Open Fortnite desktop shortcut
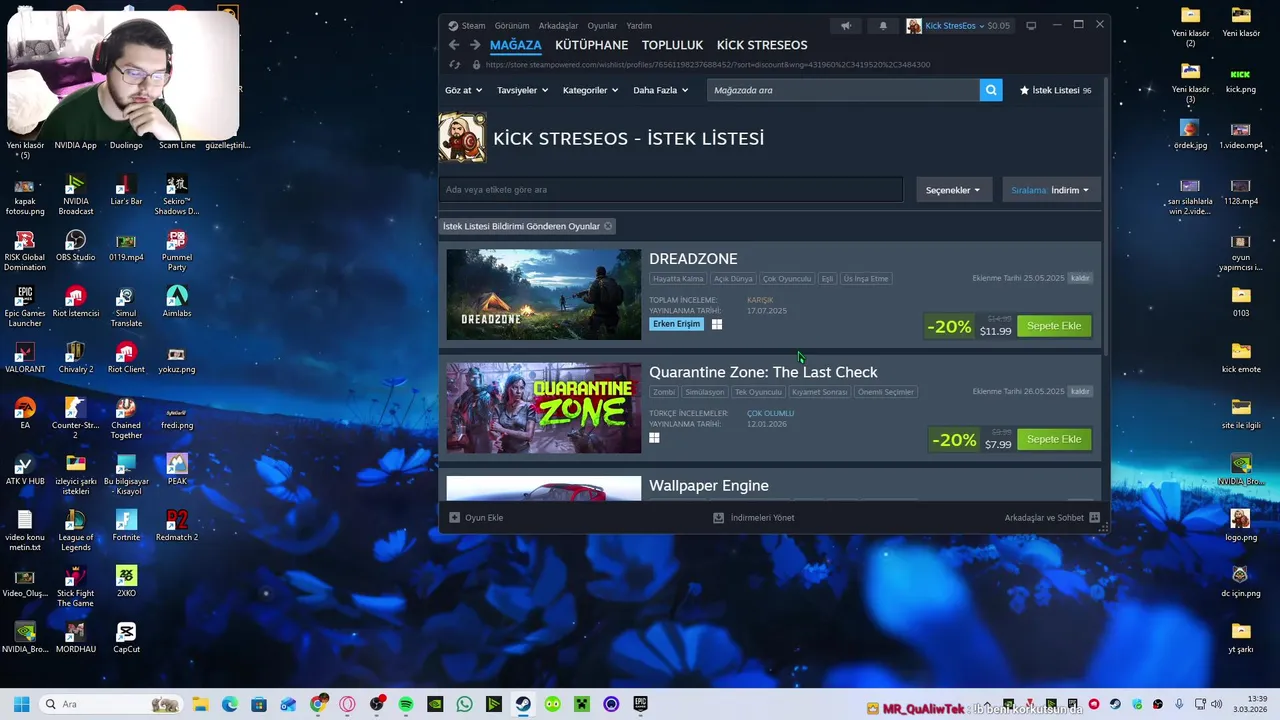The height and width of the screenshot is (720, 1280). [x=126, y=526]
